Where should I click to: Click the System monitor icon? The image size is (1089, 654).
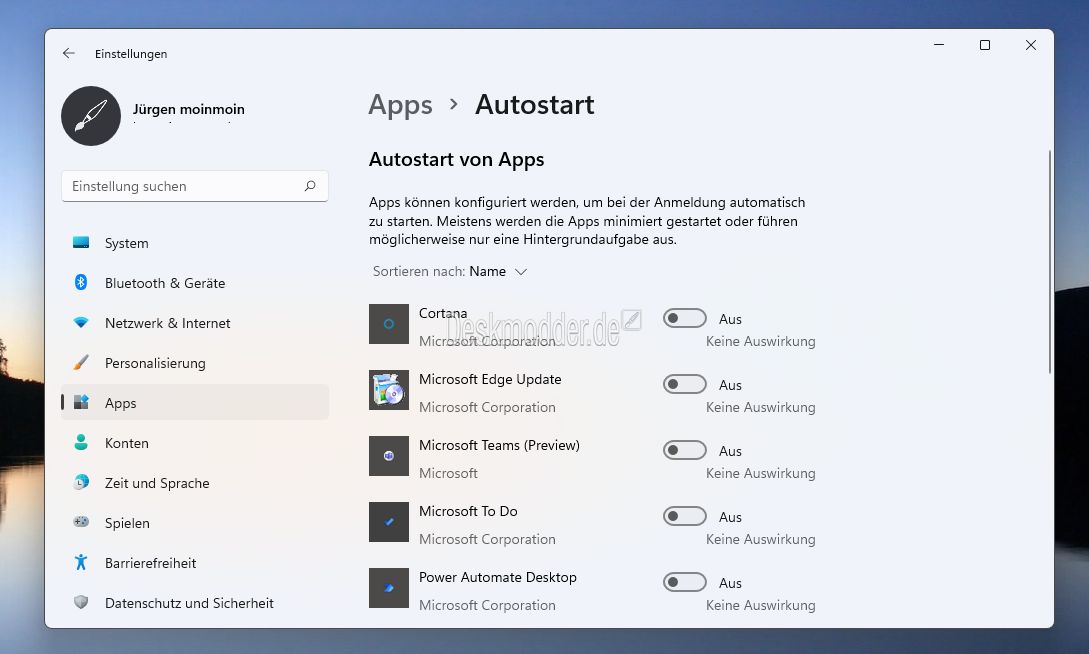[81, 242]
